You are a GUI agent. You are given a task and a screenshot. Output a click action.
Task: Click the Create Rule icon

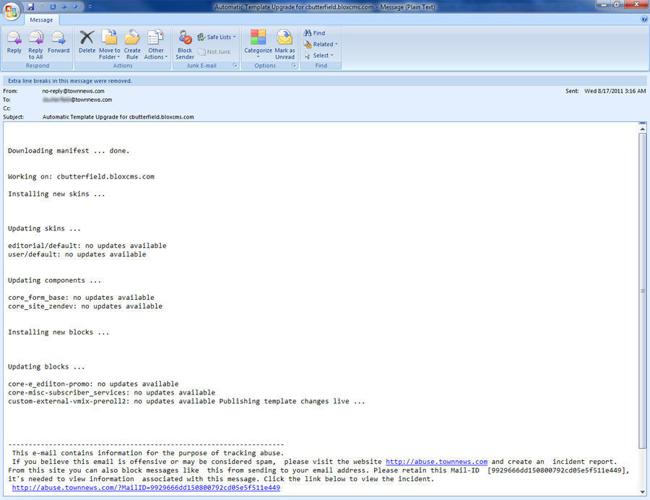point(132,45)
